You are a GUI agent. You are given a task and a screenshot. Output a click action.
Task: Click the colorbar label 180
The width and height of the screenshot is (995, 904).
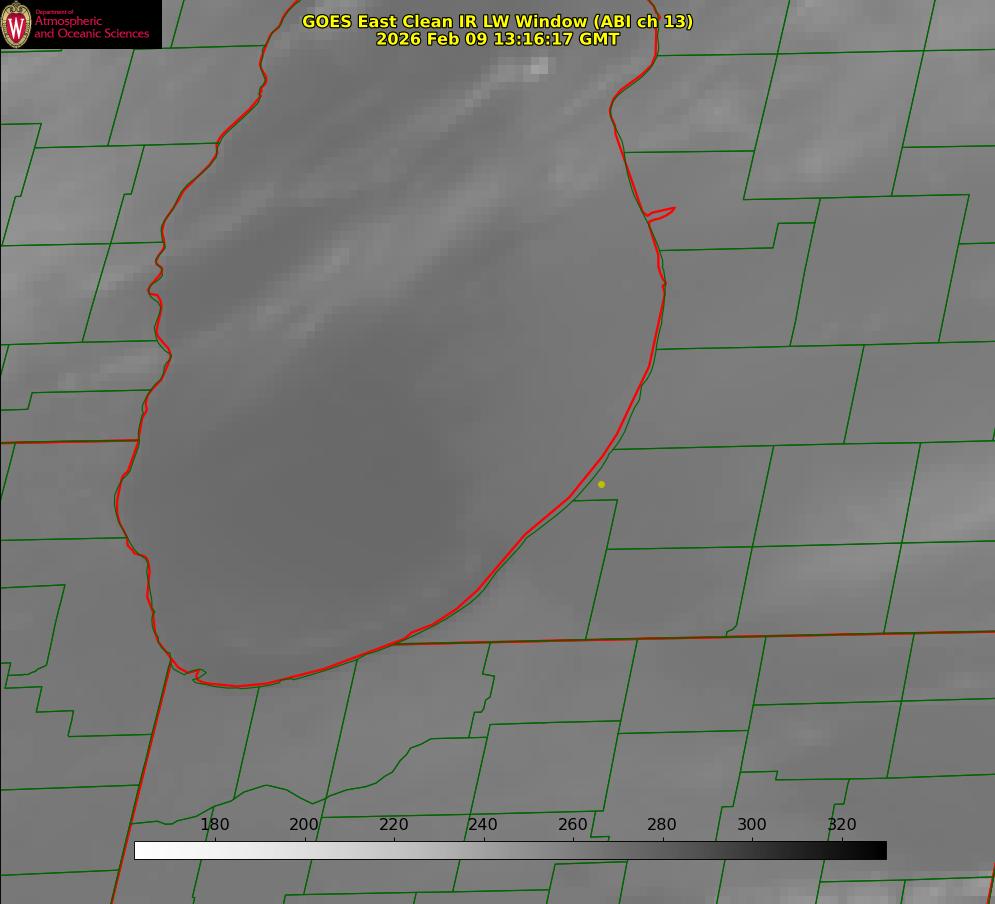point(214,824)
